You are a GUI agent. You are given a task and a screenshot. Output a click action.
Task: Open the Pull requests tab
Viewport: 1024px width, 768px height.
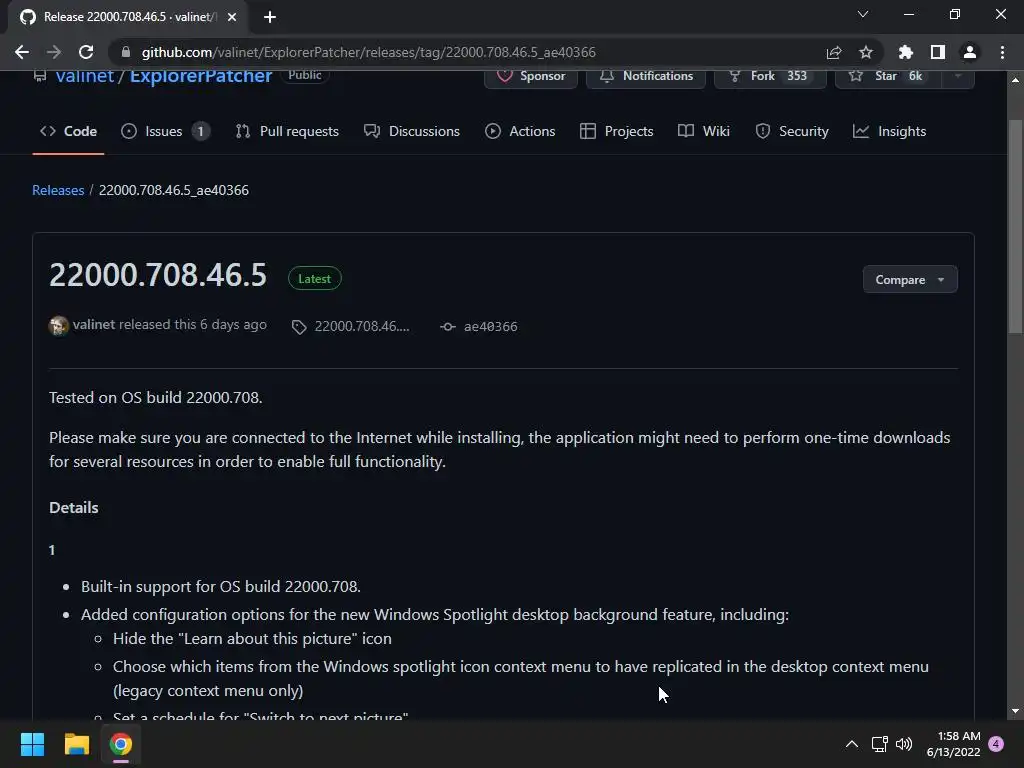pos(287,131)
